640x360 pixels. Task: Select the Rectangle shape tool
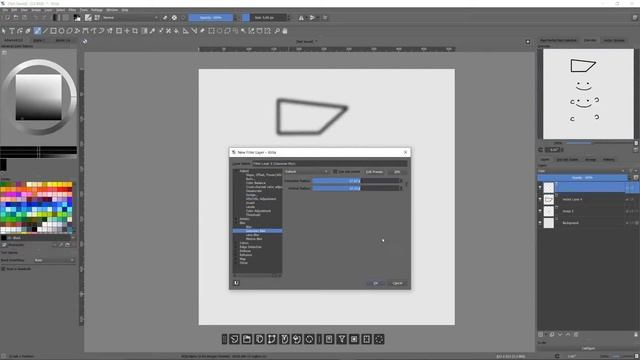coord(53,31)
